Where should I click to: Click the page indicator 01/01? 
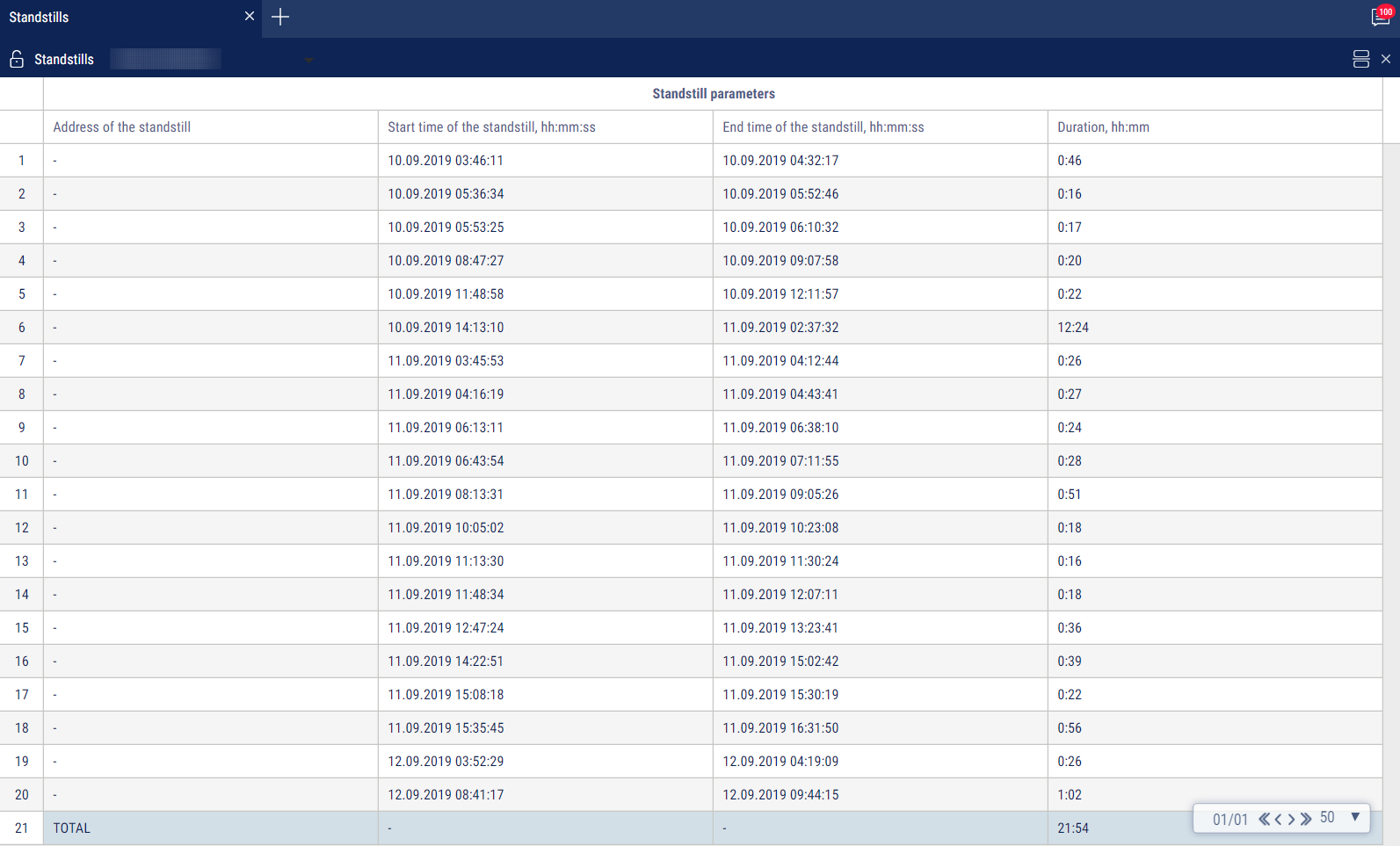(x=1230, y=819)
